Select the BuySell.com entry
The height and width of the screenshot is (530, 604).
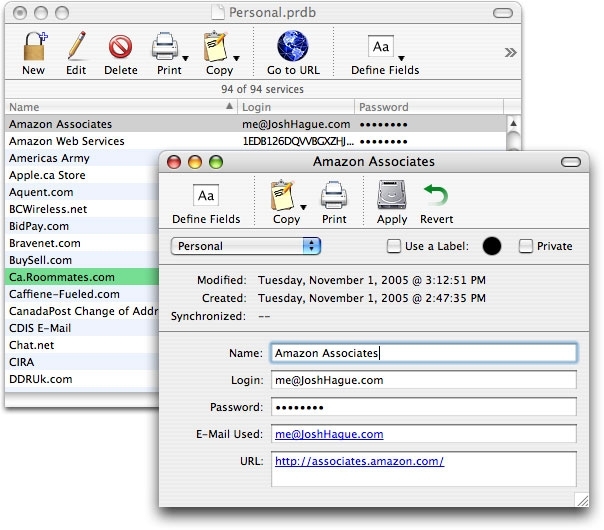tap(82, 260)
